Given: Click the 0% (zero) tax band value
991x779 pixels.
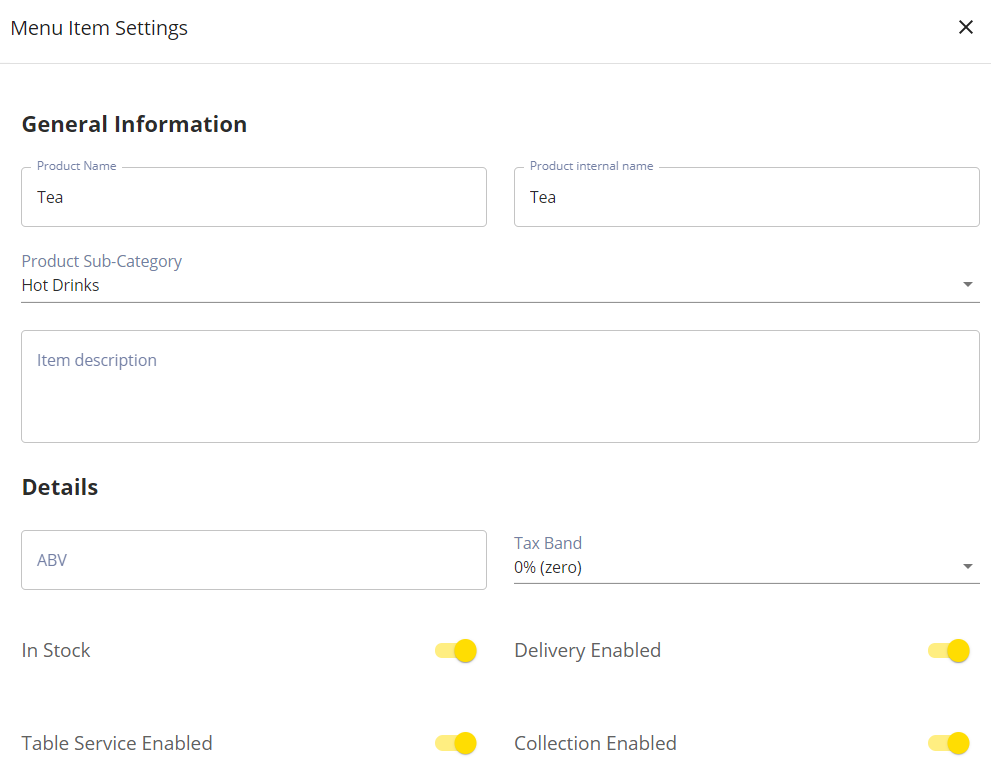Looking at the screenshot, I should pyautogui.click(x=548, y=567).
